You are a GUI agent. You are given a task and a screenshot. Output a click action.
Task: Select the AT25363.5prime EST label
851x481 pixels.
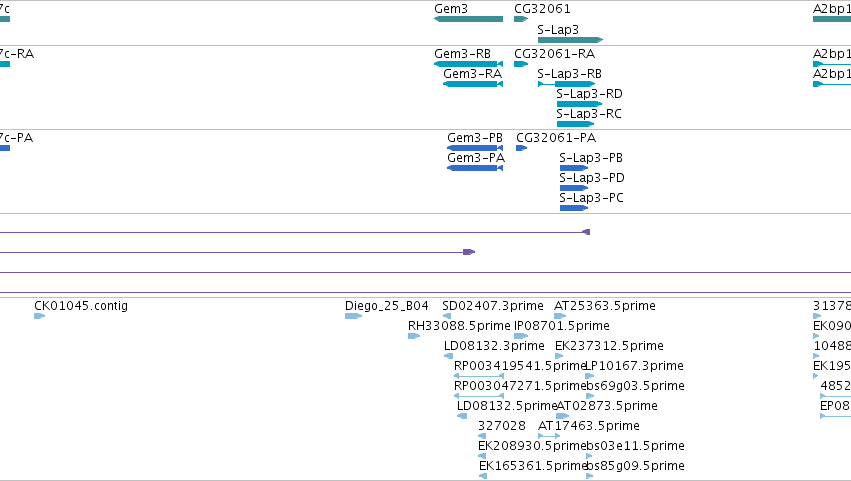(605, 306)
